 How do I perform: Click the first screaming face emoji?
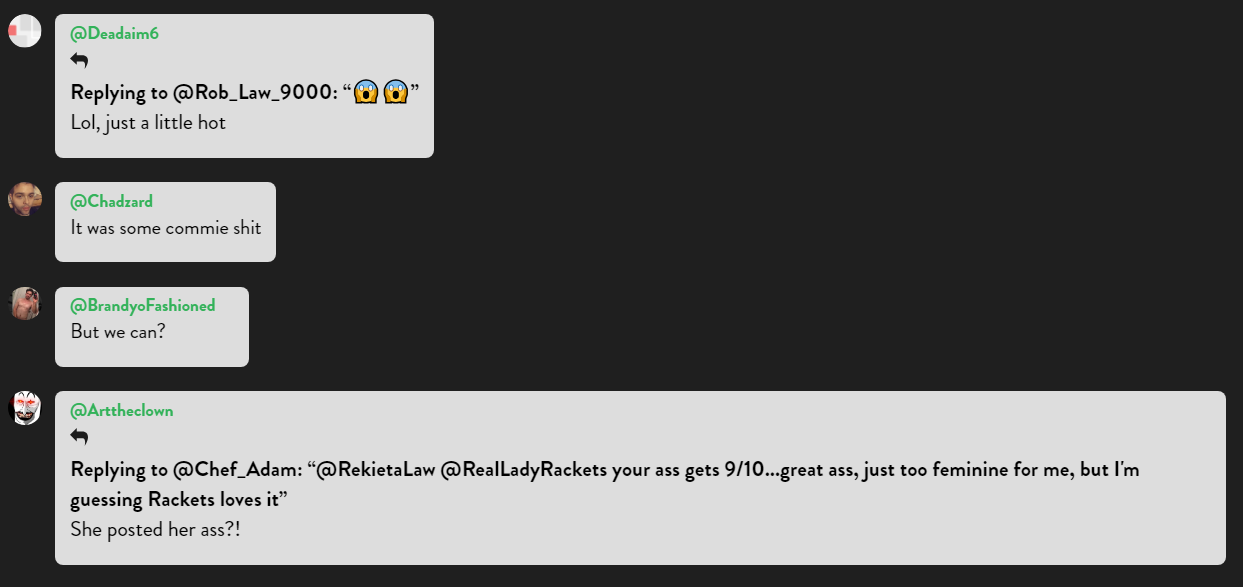[x=365, y=93]
